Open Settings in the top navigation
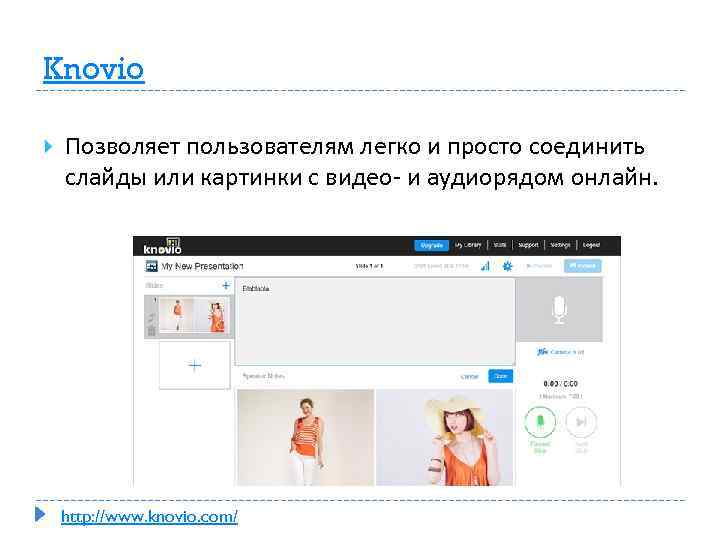This screenshot has height=540, width=720. pyautogui.click(x=560, y=245)
